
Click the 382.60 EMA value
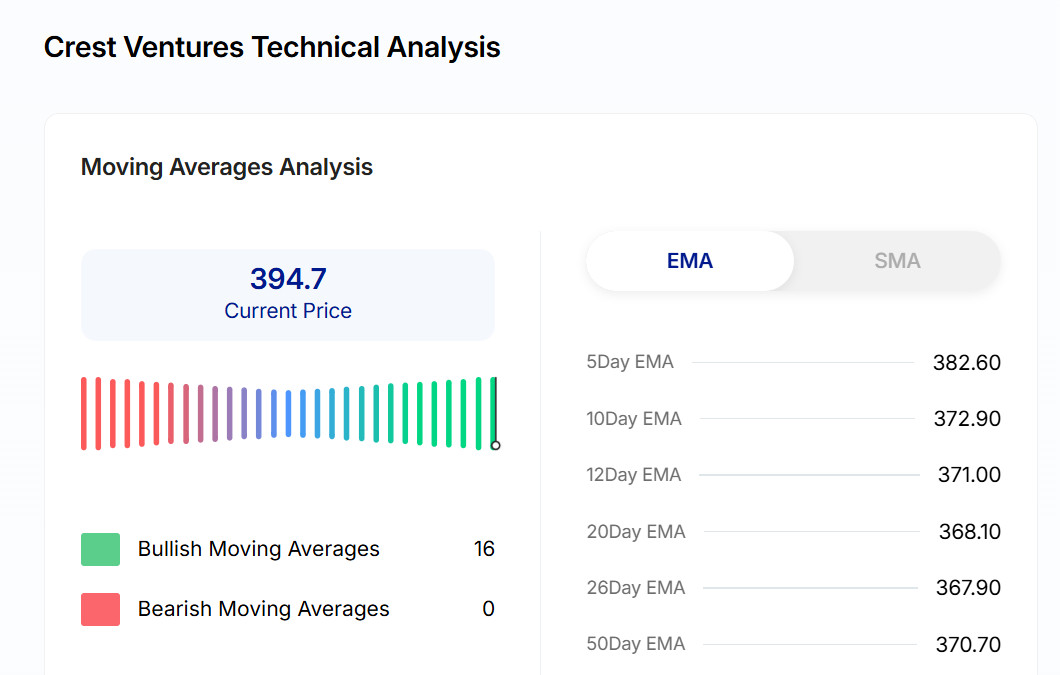966,363
